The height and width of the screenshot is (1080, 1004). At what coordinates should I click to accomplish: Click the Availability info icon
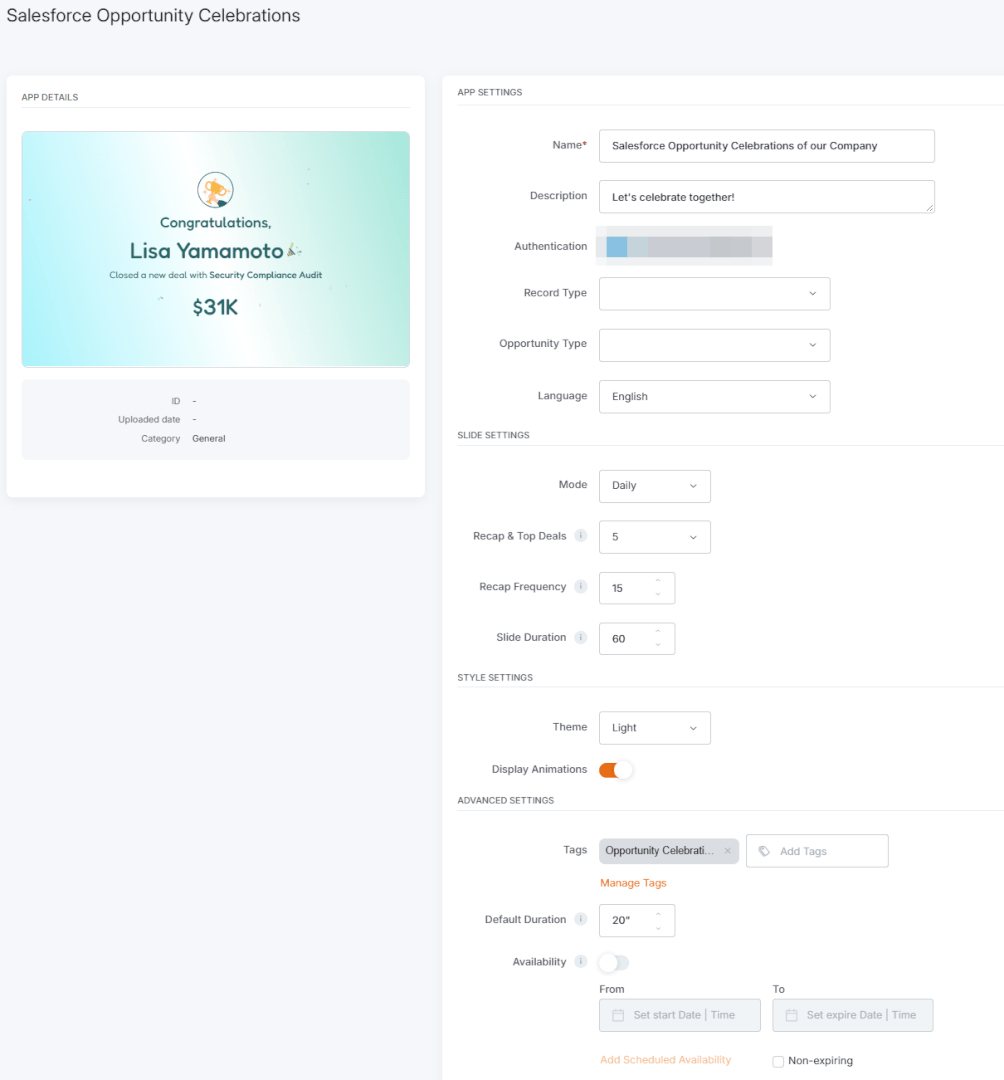(581, 962)
